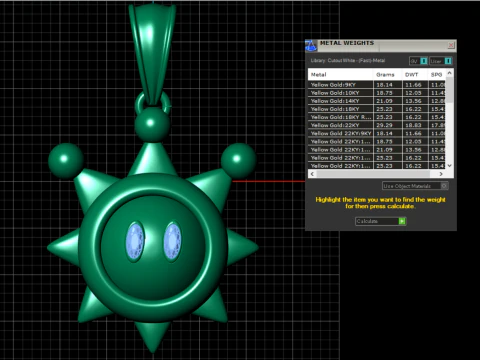The image size is (480, 360).
Task: Sort by the DWT column header
Action: pos(415,75)
